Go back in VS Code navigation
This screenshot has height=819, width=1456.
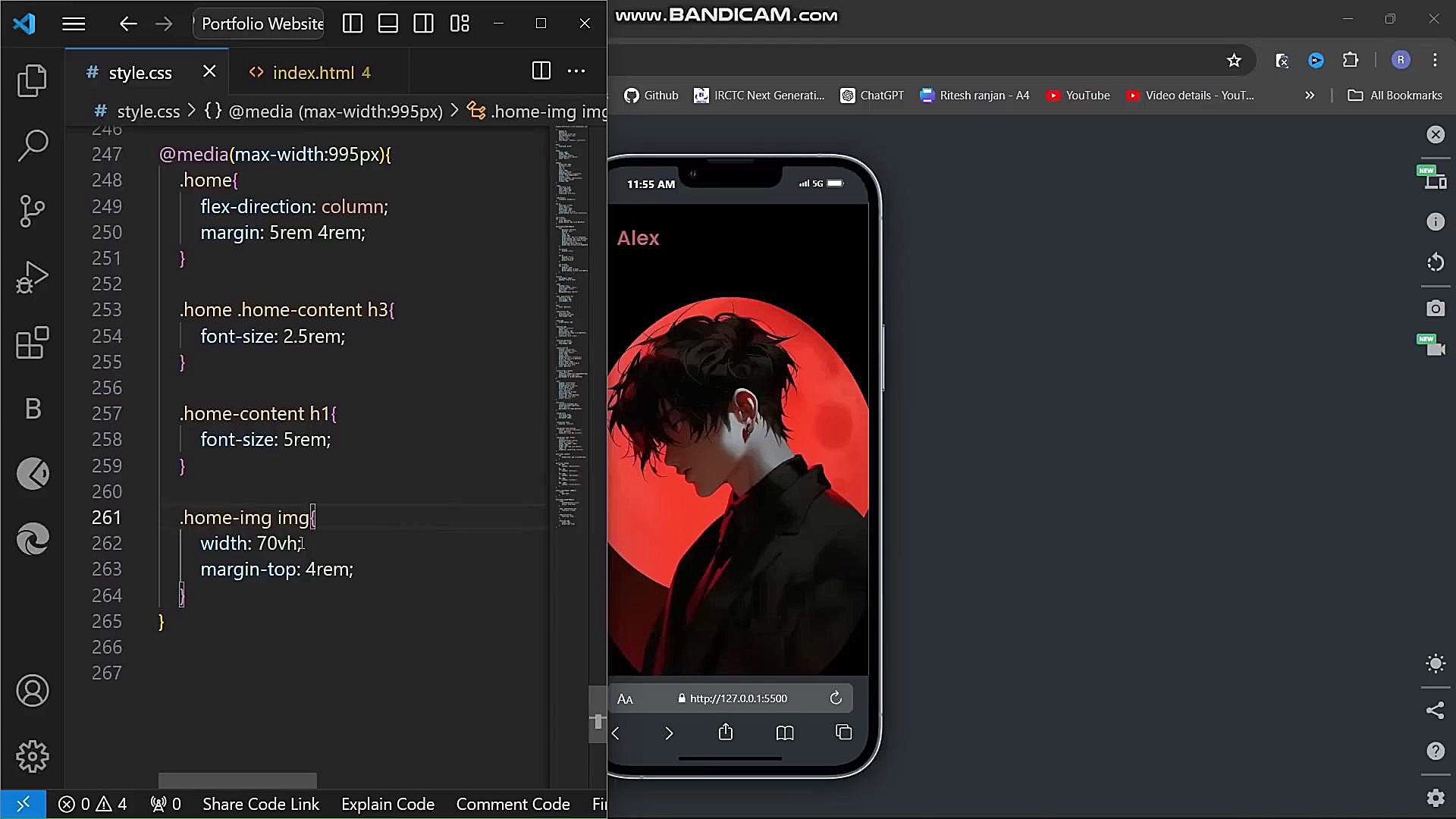[128, 24]
